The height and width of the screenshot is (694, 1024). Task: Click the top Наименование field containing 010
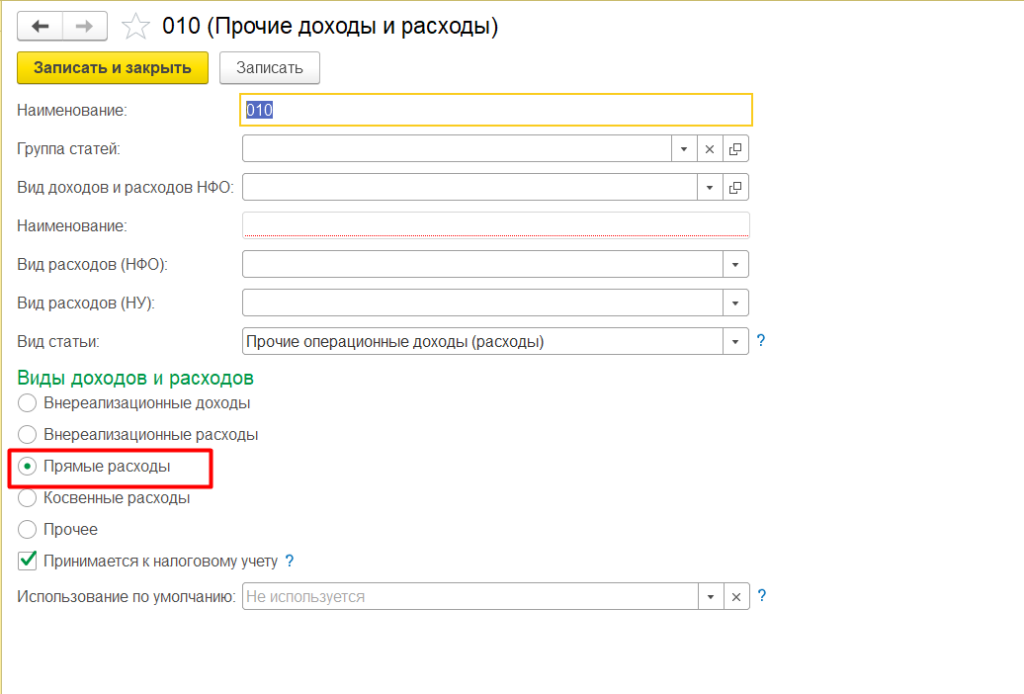(x=496, y=110)
